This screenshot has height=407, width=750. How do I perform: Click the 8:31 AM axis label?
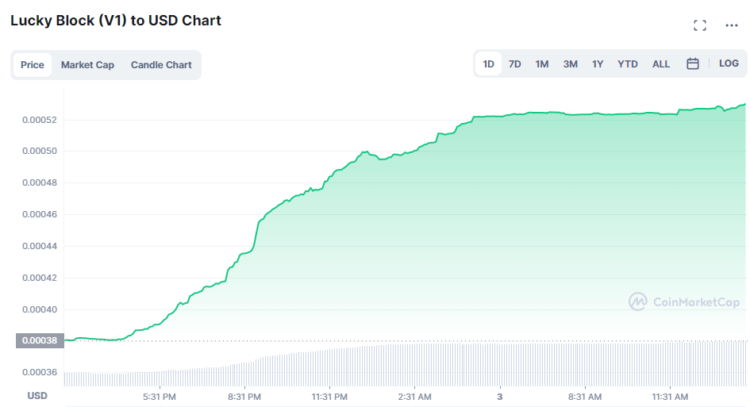point(585,397)
